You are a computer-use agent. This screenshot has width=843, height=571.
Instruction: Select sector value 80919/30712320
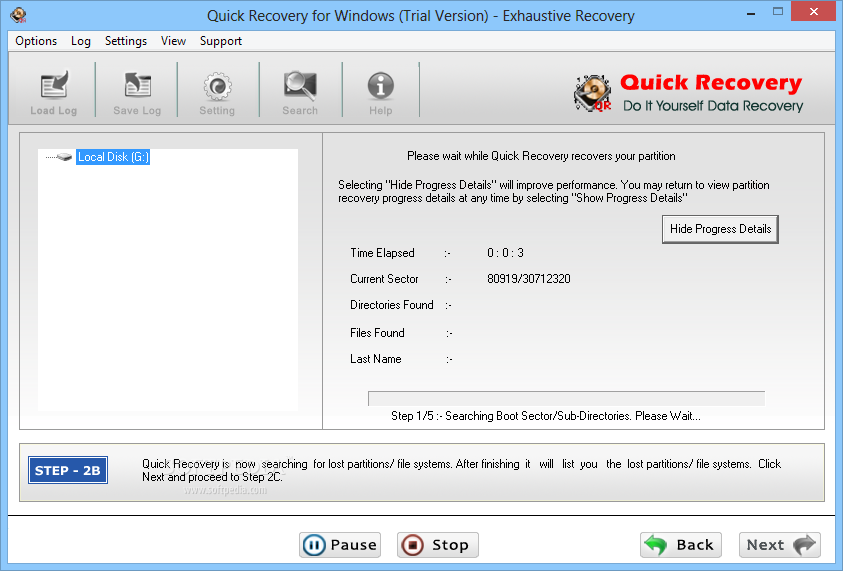point(528,279)
